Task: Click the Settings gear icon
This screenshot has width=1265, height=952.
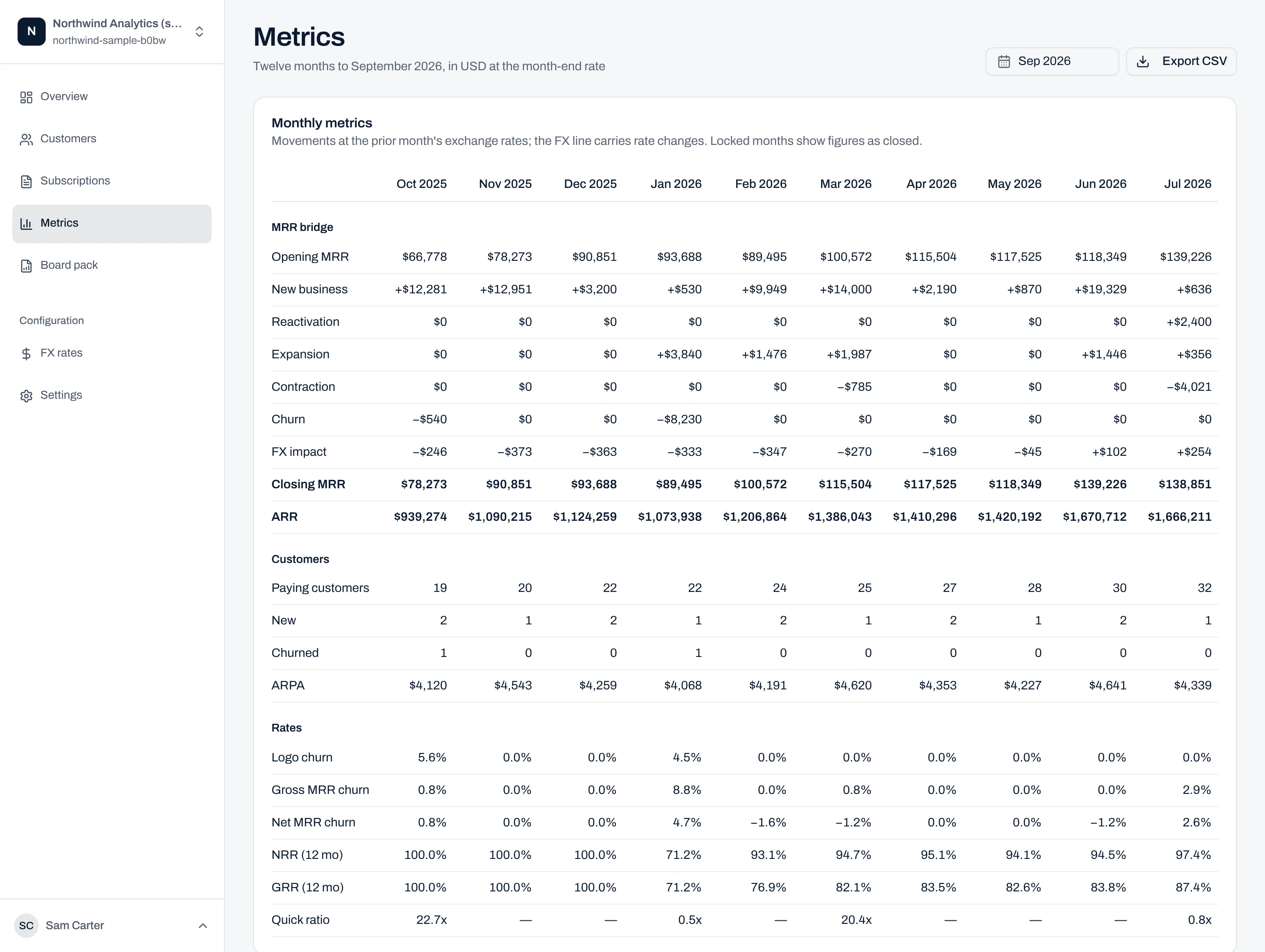Action: pyautogui.click(x=26, y=396)
